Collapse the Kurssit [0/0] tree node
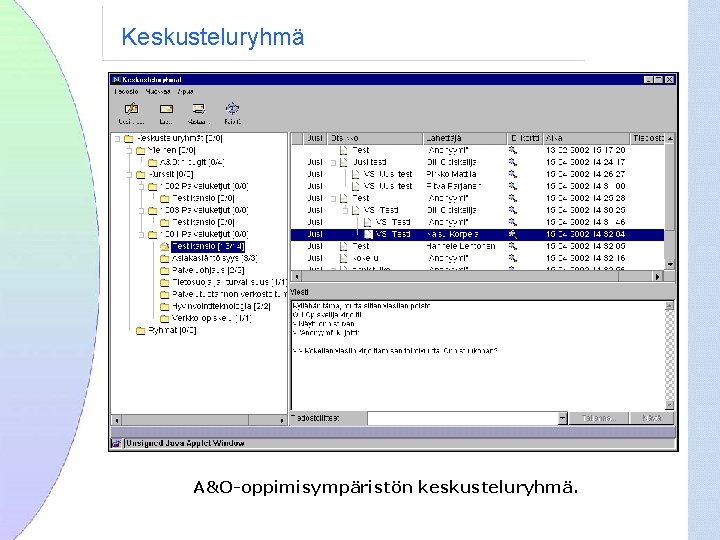 pos(129,174)
